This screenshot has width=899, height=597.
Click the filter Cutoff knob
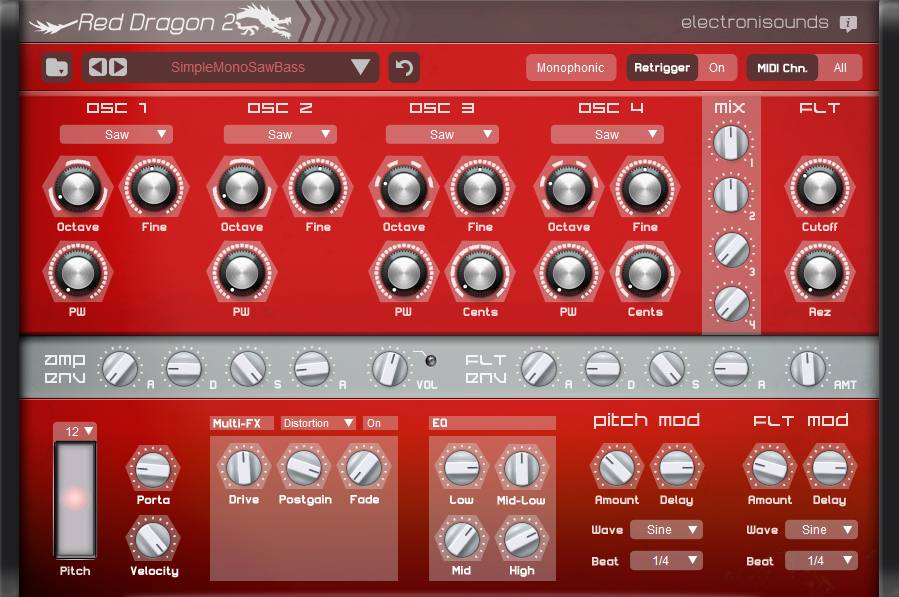click(819, 187)
